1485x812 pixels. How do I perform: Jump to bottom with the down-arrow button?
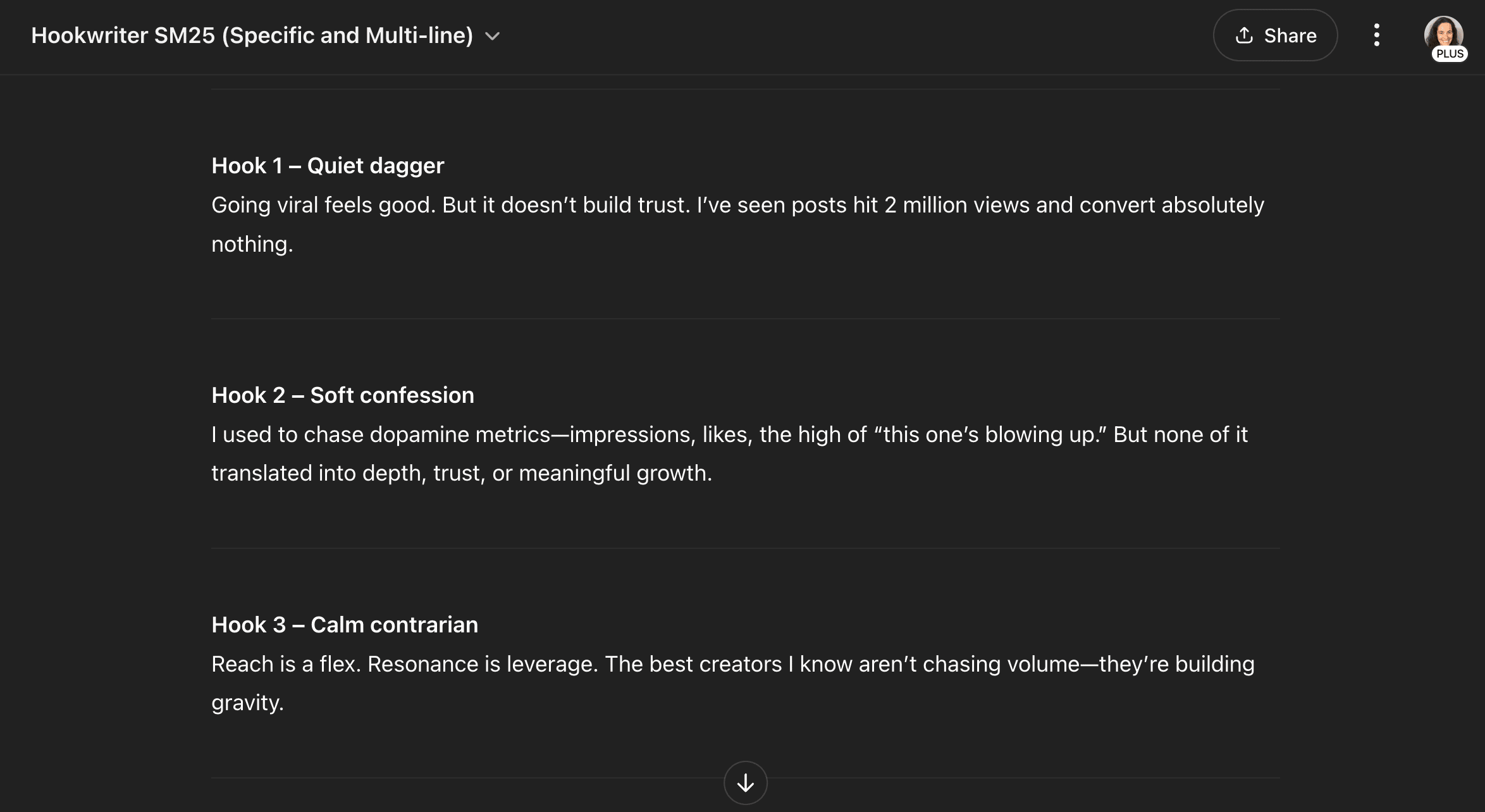click(x=746, y=783)
